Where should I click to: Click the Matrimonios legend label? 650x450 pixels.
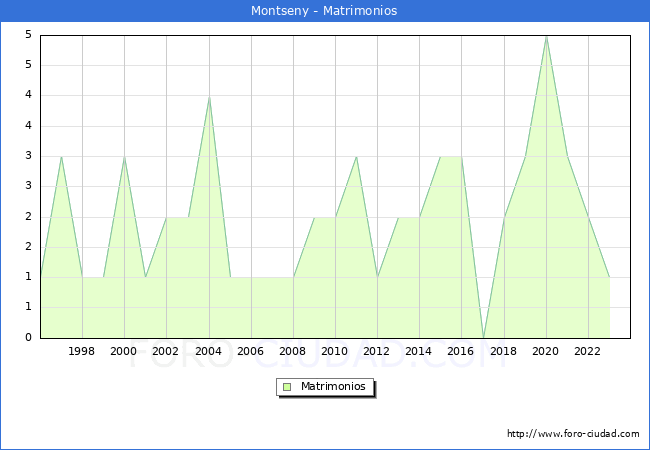[x=333, y=387]
